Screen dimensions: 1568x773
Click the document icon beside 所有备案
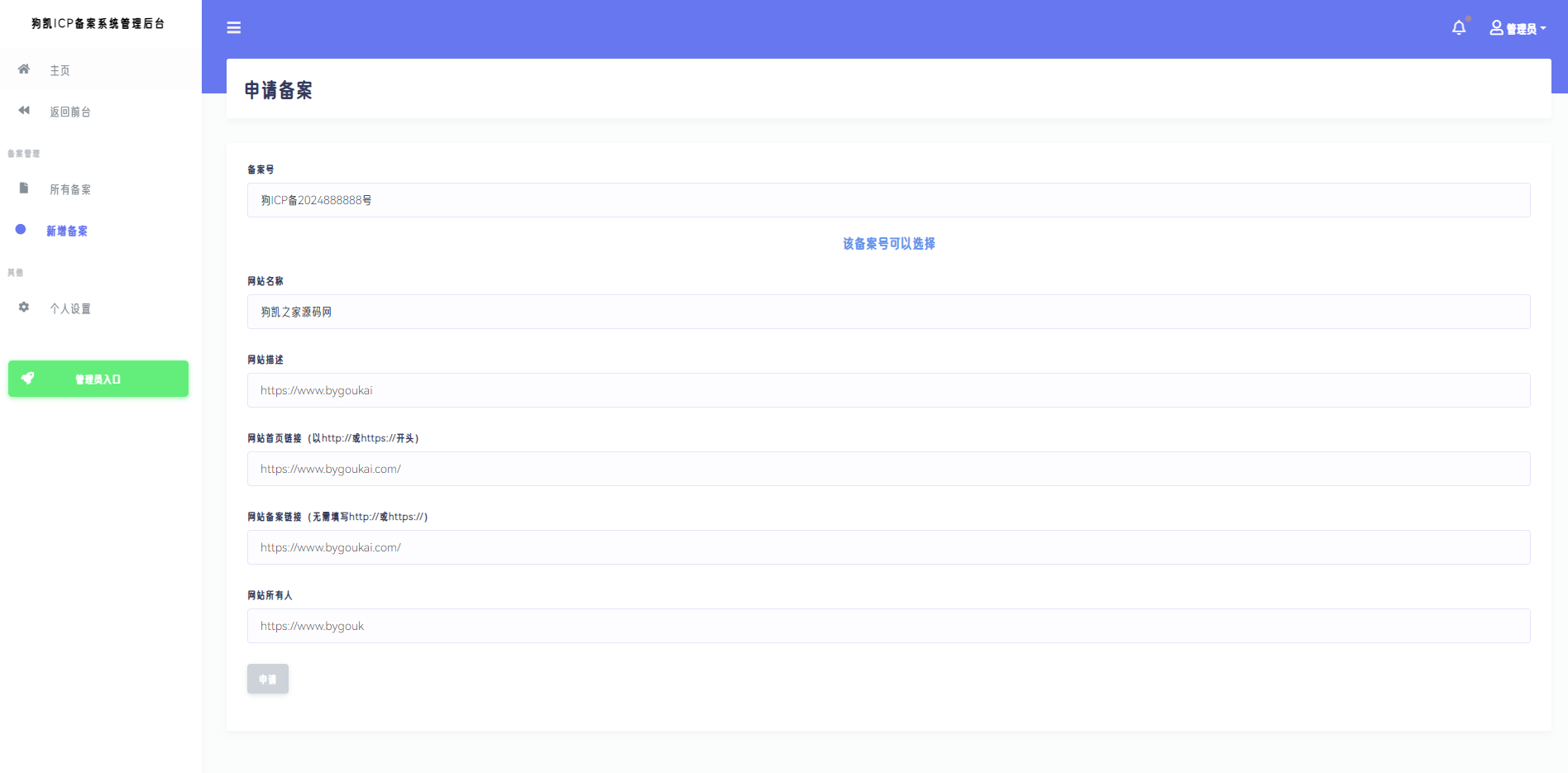(x=24, y=188)
